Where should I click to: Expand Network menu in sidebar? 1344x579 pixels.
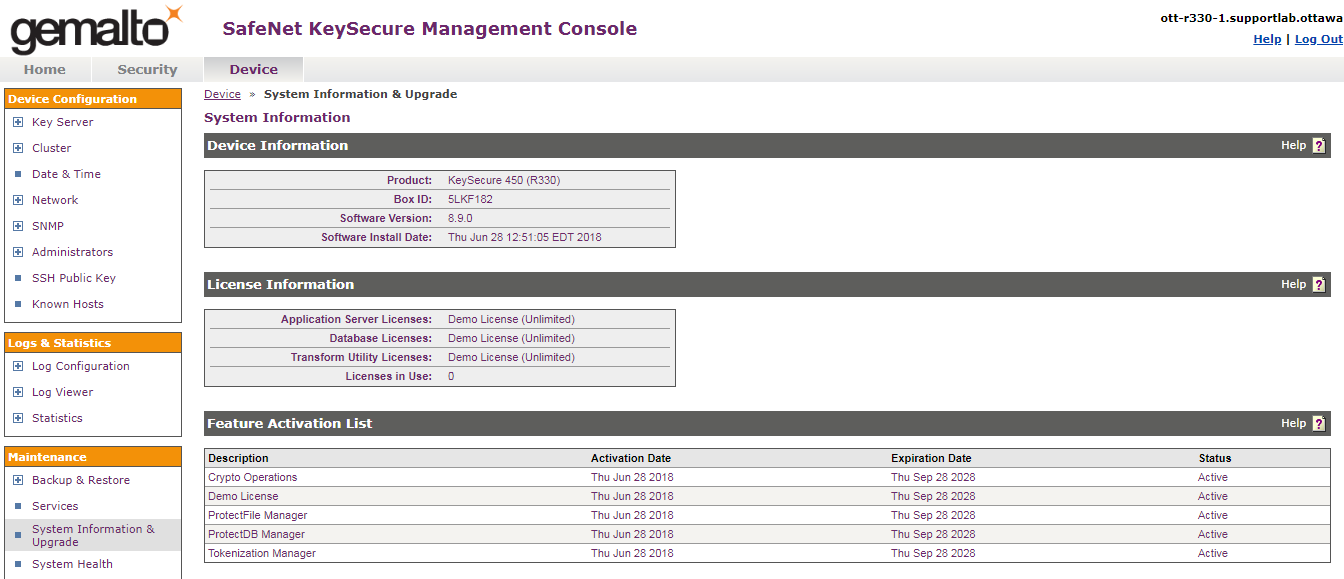point(18,200)
